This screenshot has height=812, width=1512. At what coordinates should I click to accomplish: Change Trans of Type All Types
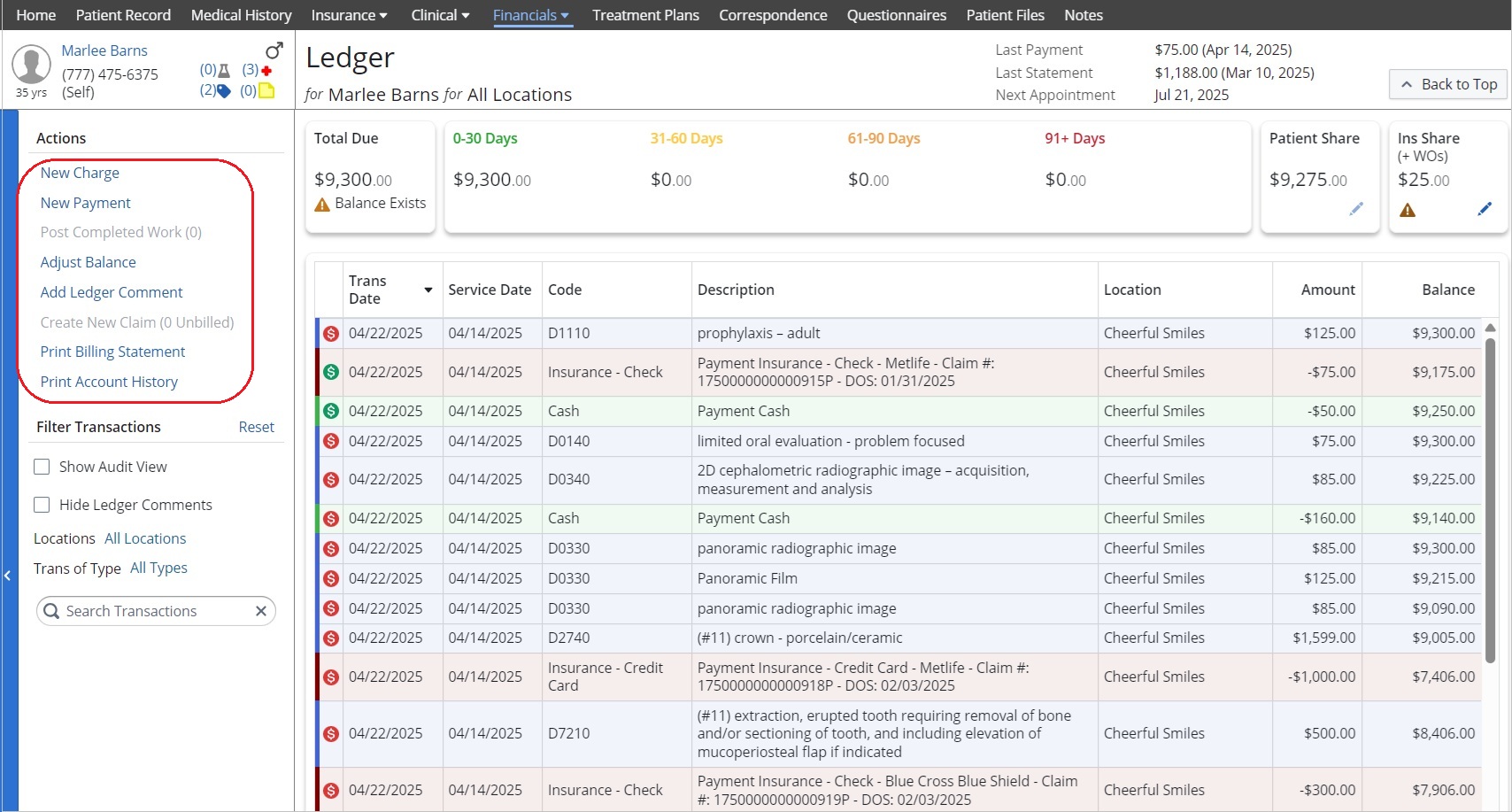158,568
